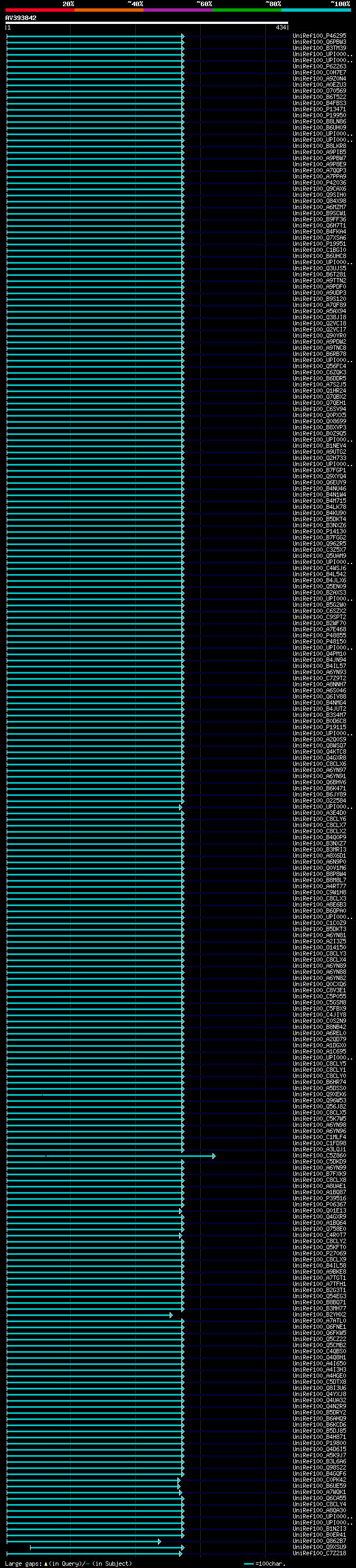Image resolution: width=356 pixels, height=1568 pixels.
Task: Select hit UniRef100_Q01E13
Action: click(x=319, y=1211)
